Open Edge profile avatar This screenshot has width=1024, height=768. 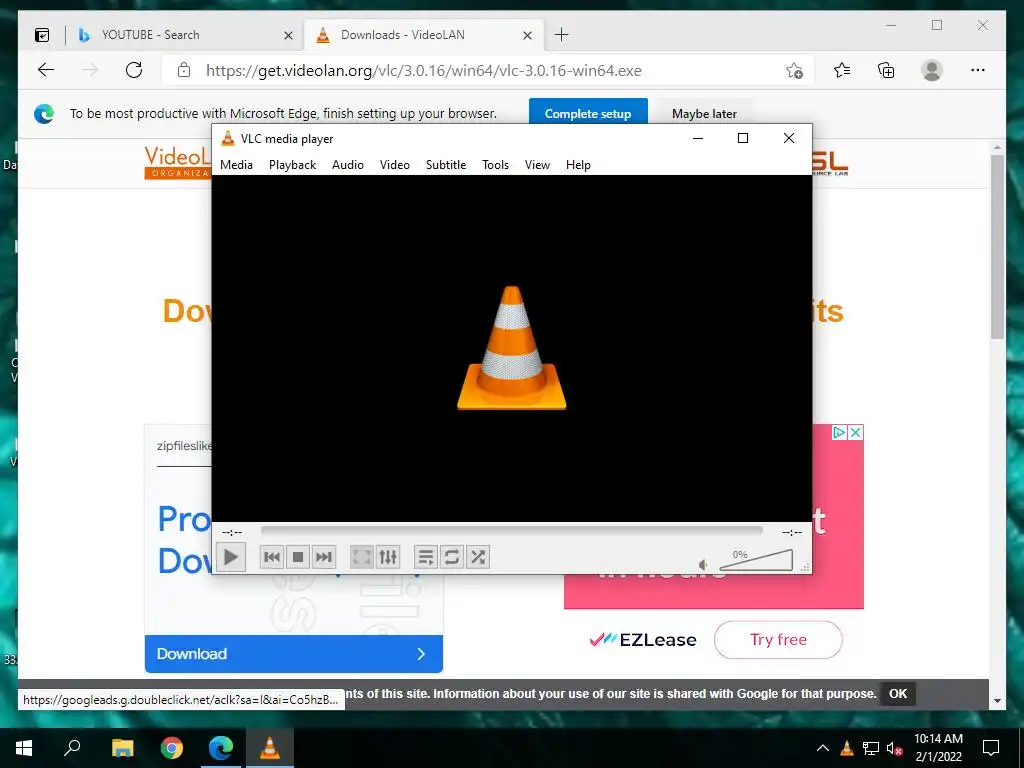(x=932, y=70)
